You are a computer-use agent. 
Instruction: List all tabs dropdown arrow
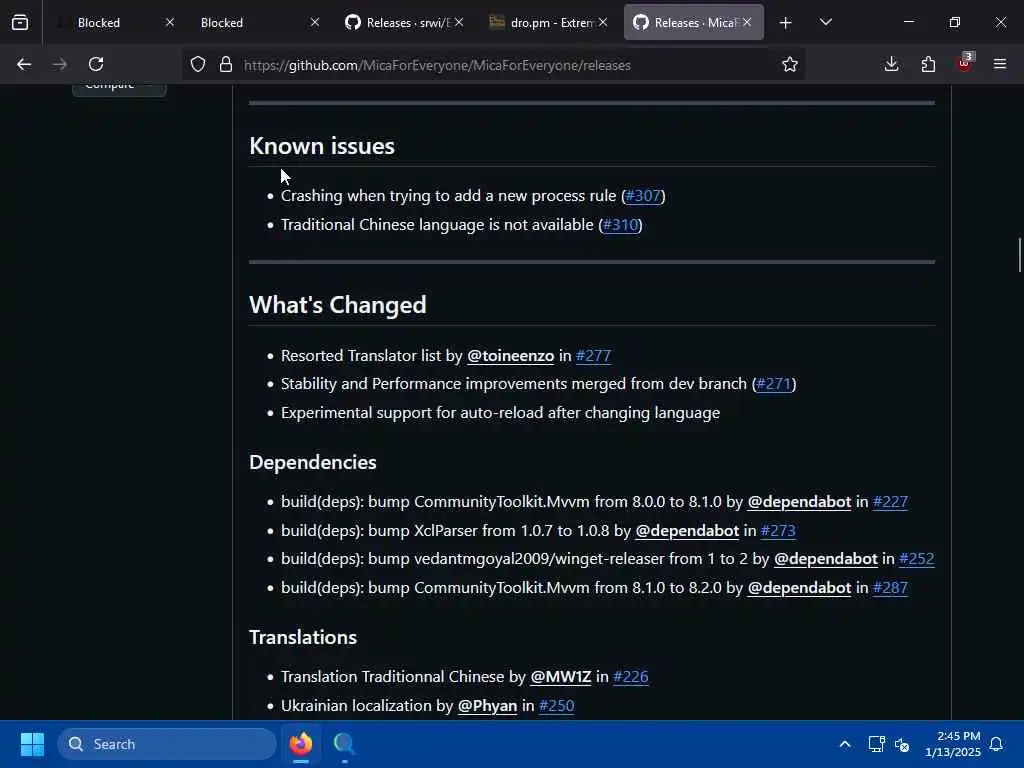coord(826,22)
